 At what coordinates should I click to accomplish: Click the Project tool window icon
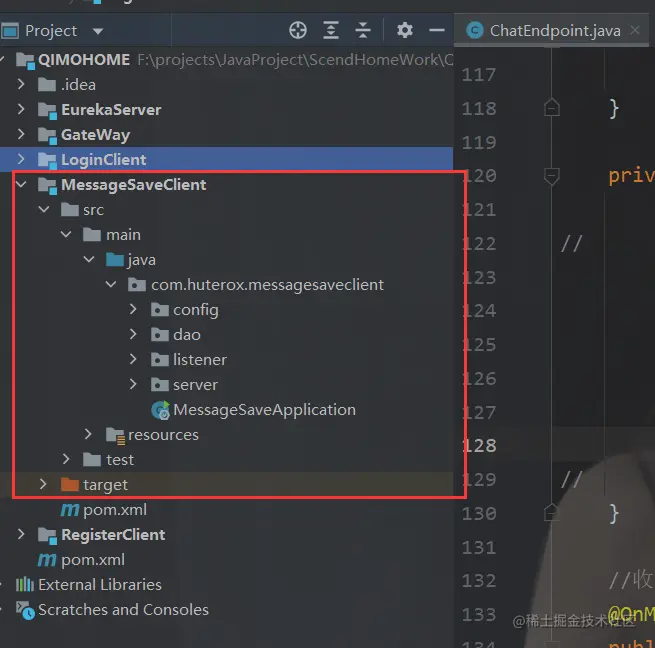click(10, 31)
